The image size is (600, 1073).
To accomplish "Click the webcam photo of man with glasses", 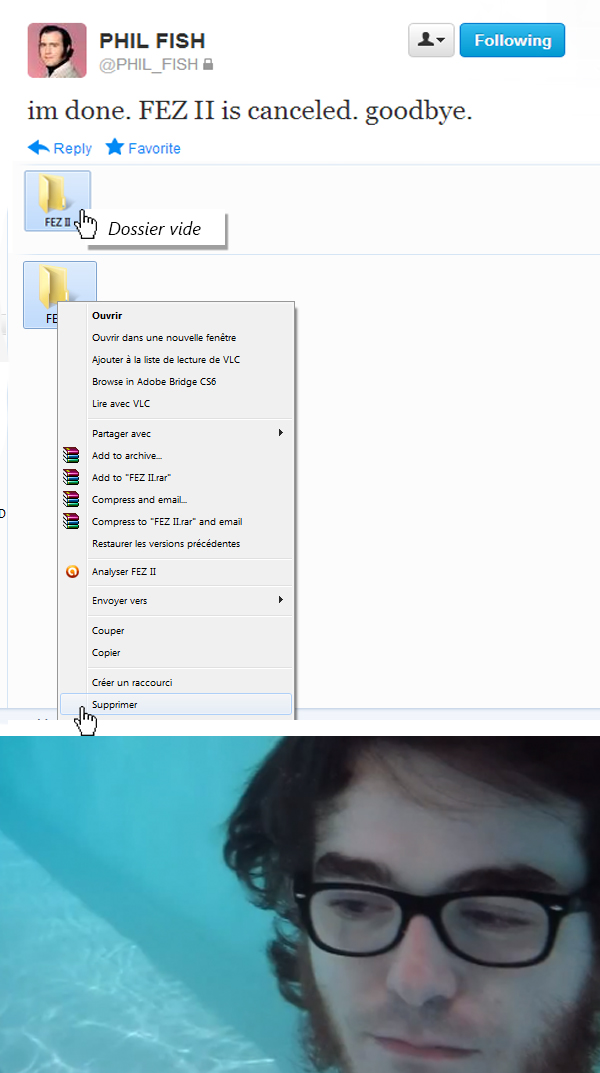I will point(300,904).
